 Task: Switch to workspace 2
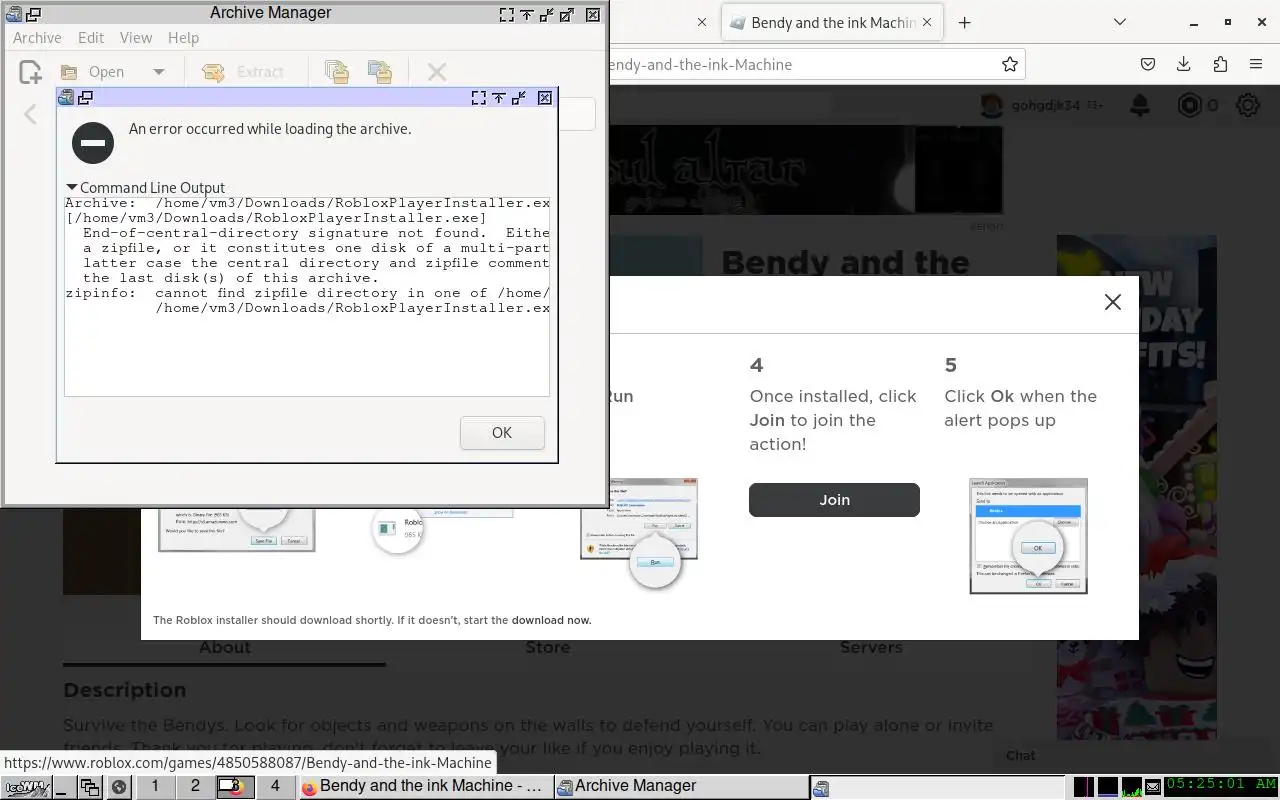(195, 787)
